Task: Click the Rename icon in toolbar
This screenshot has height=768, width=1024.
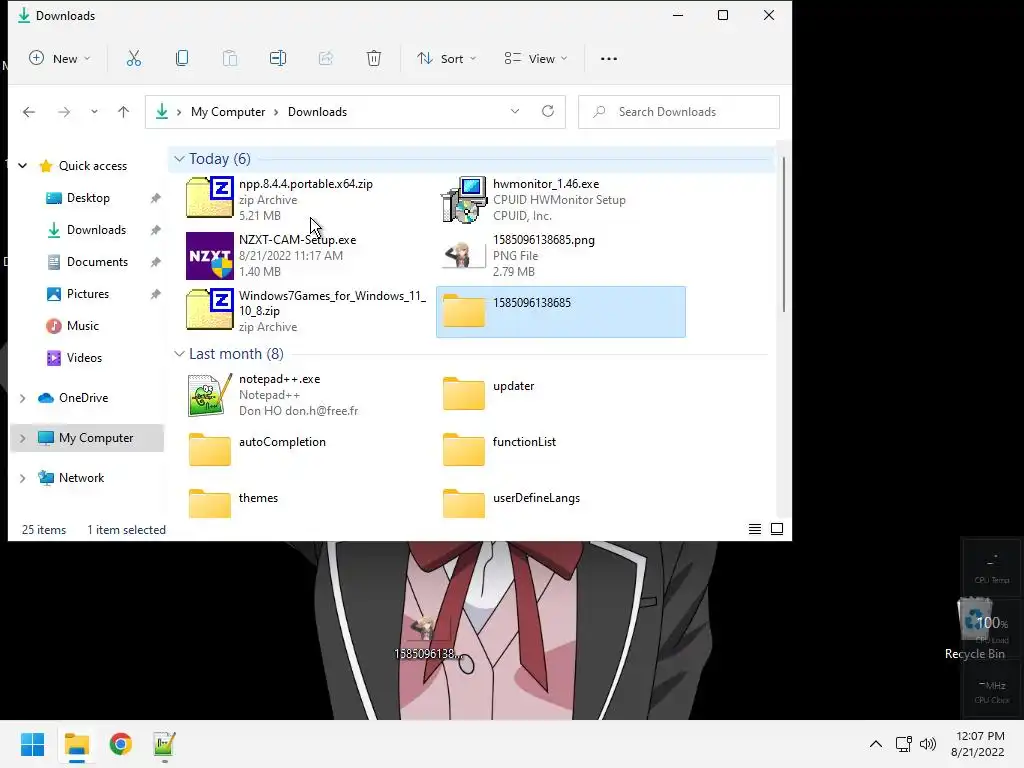Action: tap(278, 59)
